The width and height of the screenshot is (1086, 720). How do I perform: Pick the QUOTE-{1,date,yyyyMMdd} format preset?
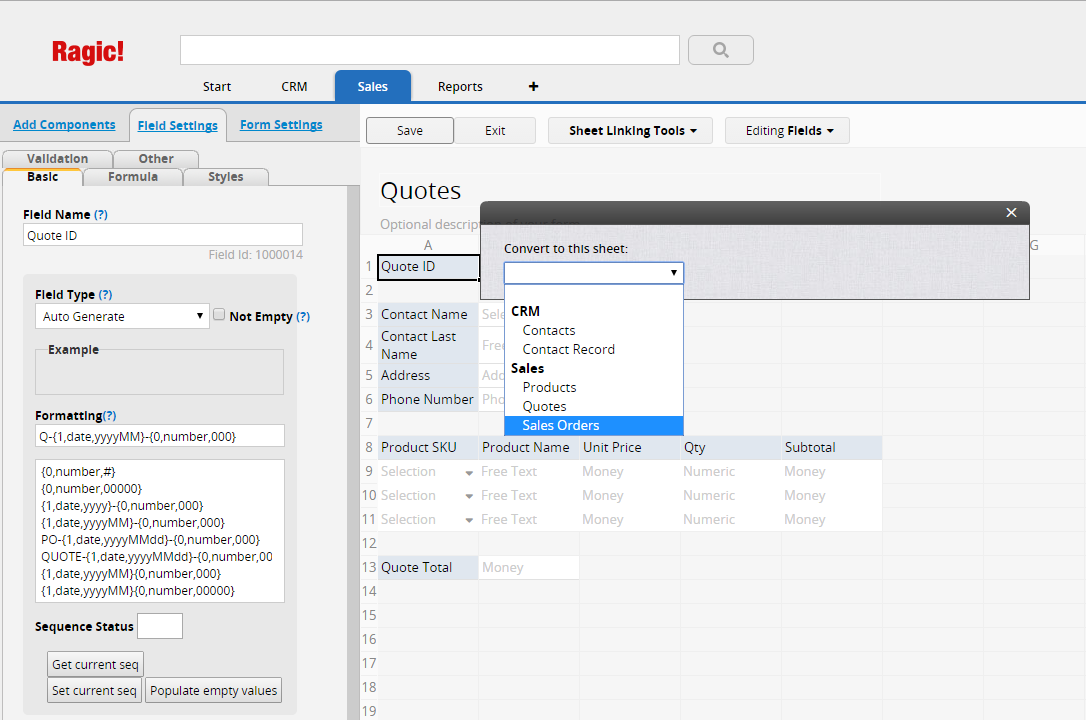157,557
